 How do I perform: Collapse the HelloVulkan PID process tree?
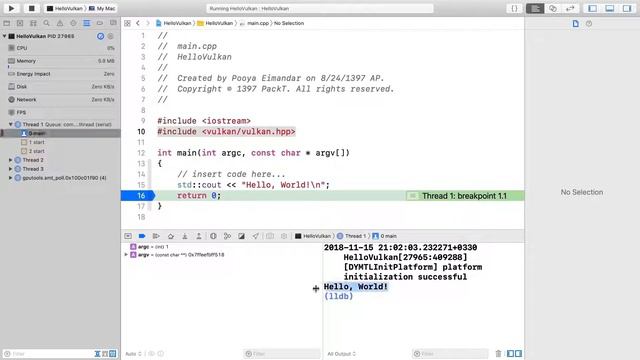point(4,36)
